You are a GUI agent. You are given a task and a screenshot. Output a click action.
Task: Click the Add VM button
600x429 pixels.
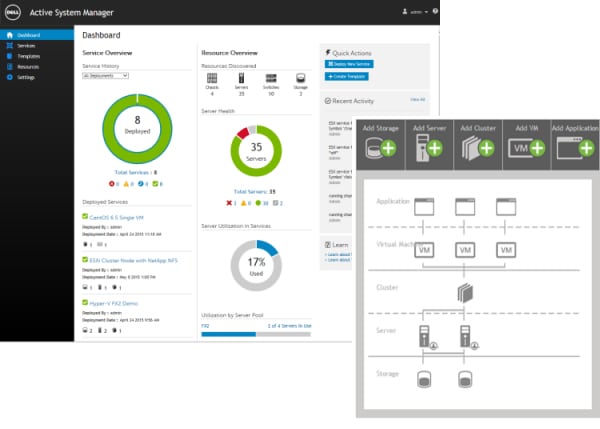(527, 144)
